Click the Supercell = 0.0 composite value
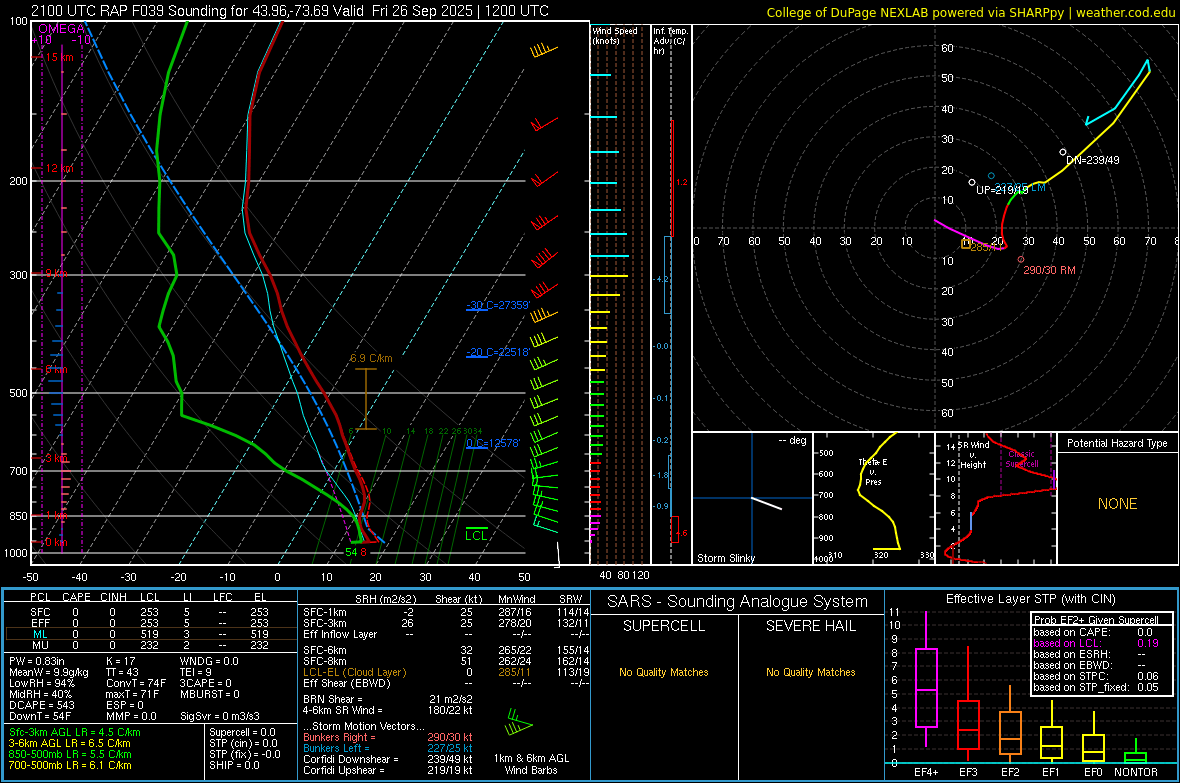Screen dimensions: 1180x783 pos(242,732)
